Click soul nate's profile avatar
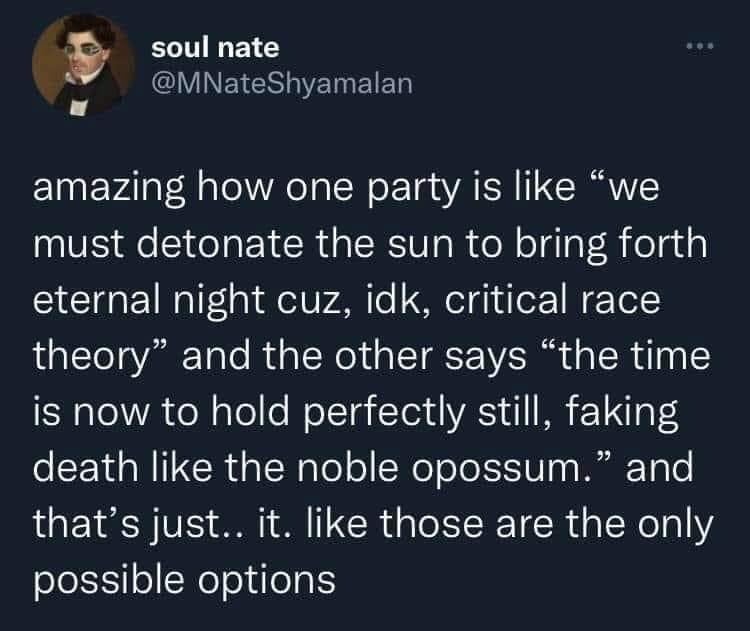 pos(75,69)
